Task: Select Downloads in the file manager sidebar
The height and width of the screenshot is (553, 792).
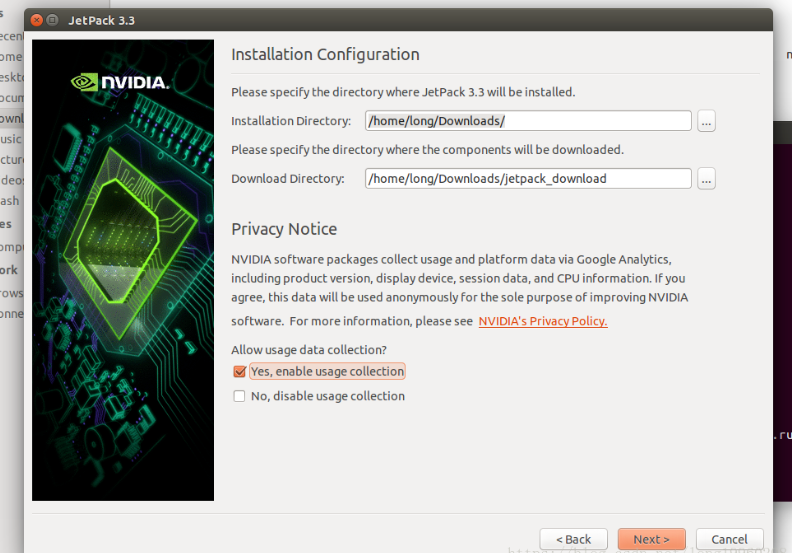Action: pos(12,118)
